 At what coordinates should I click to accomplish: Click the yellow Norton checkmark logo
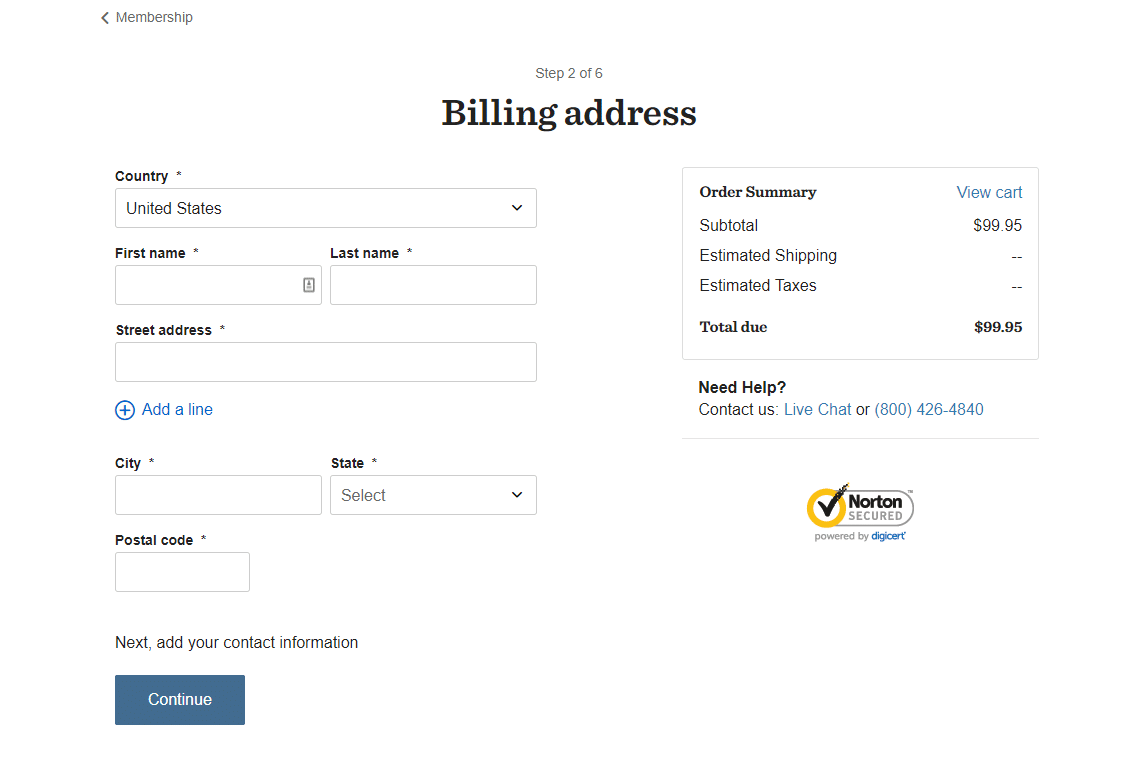pyautogui.click(x=826, y=507)
